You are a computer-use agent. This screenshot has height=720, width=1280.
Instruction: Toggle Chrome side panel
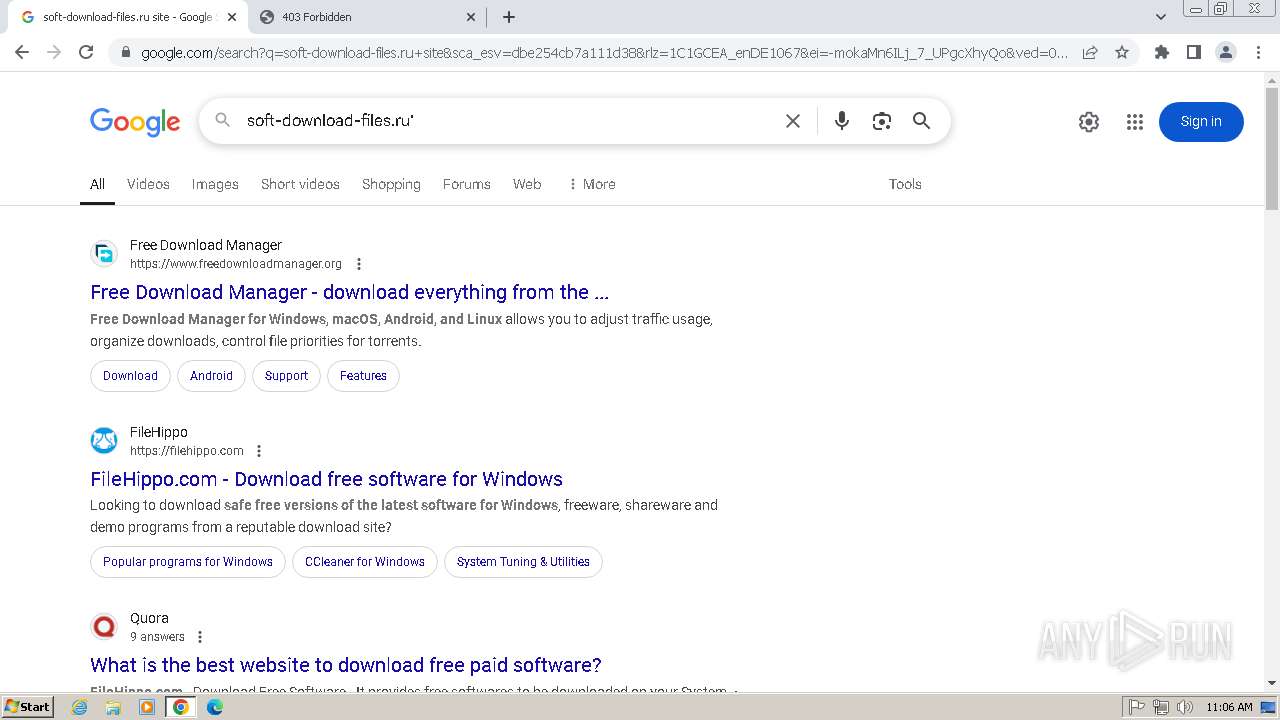point(1193,52)
